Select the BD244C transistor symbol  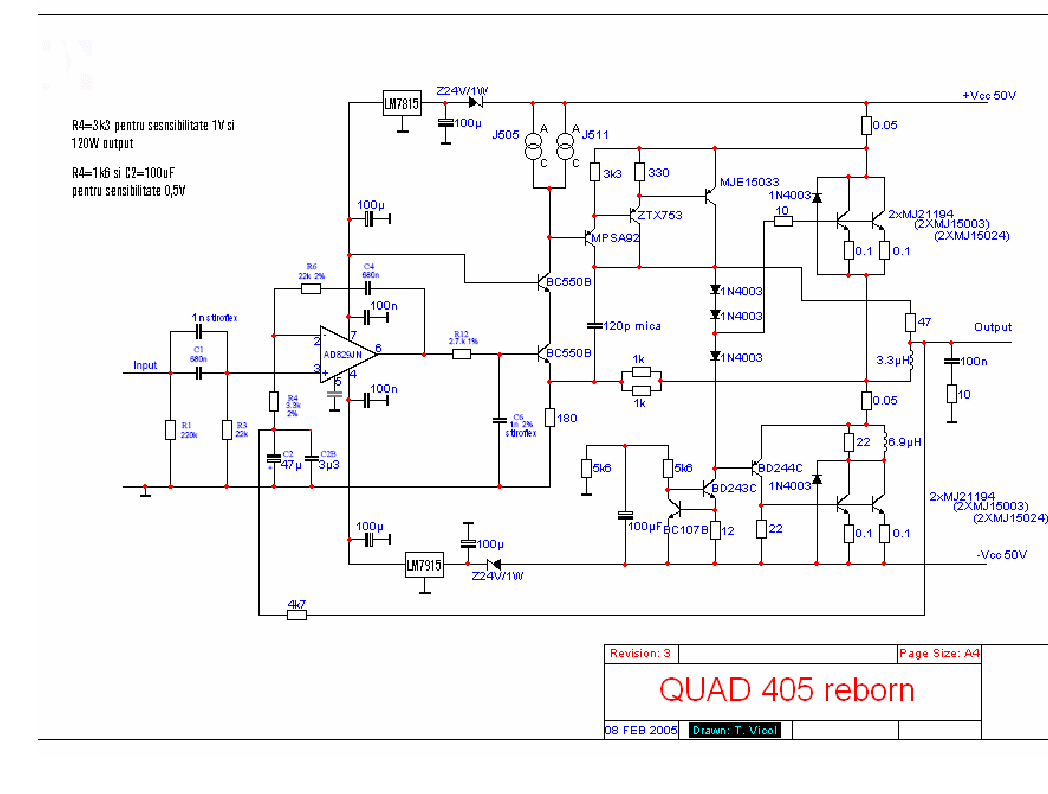tap(757, 468)
